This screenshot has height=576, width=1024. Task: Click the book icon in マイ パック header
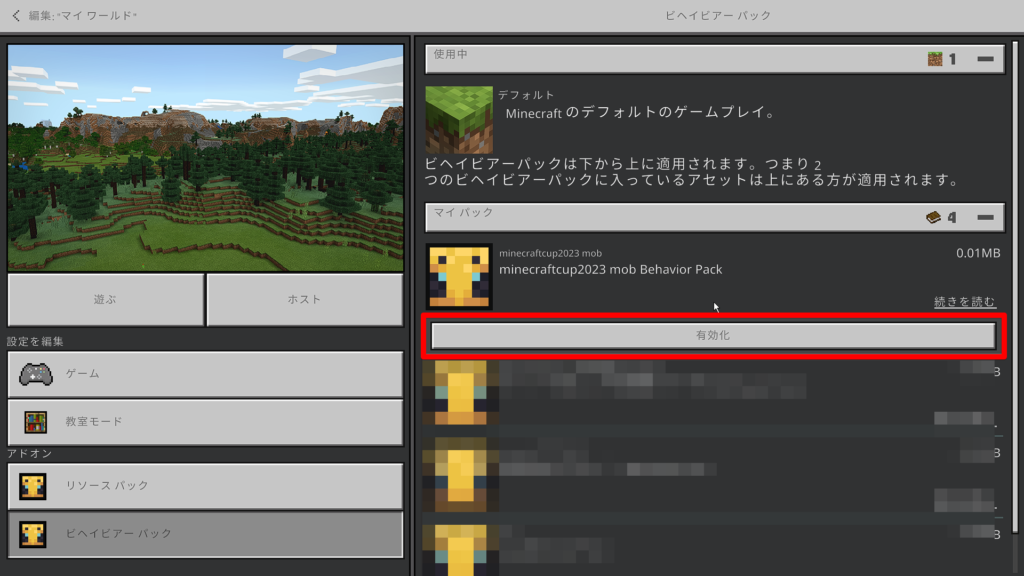coord(933,217)
